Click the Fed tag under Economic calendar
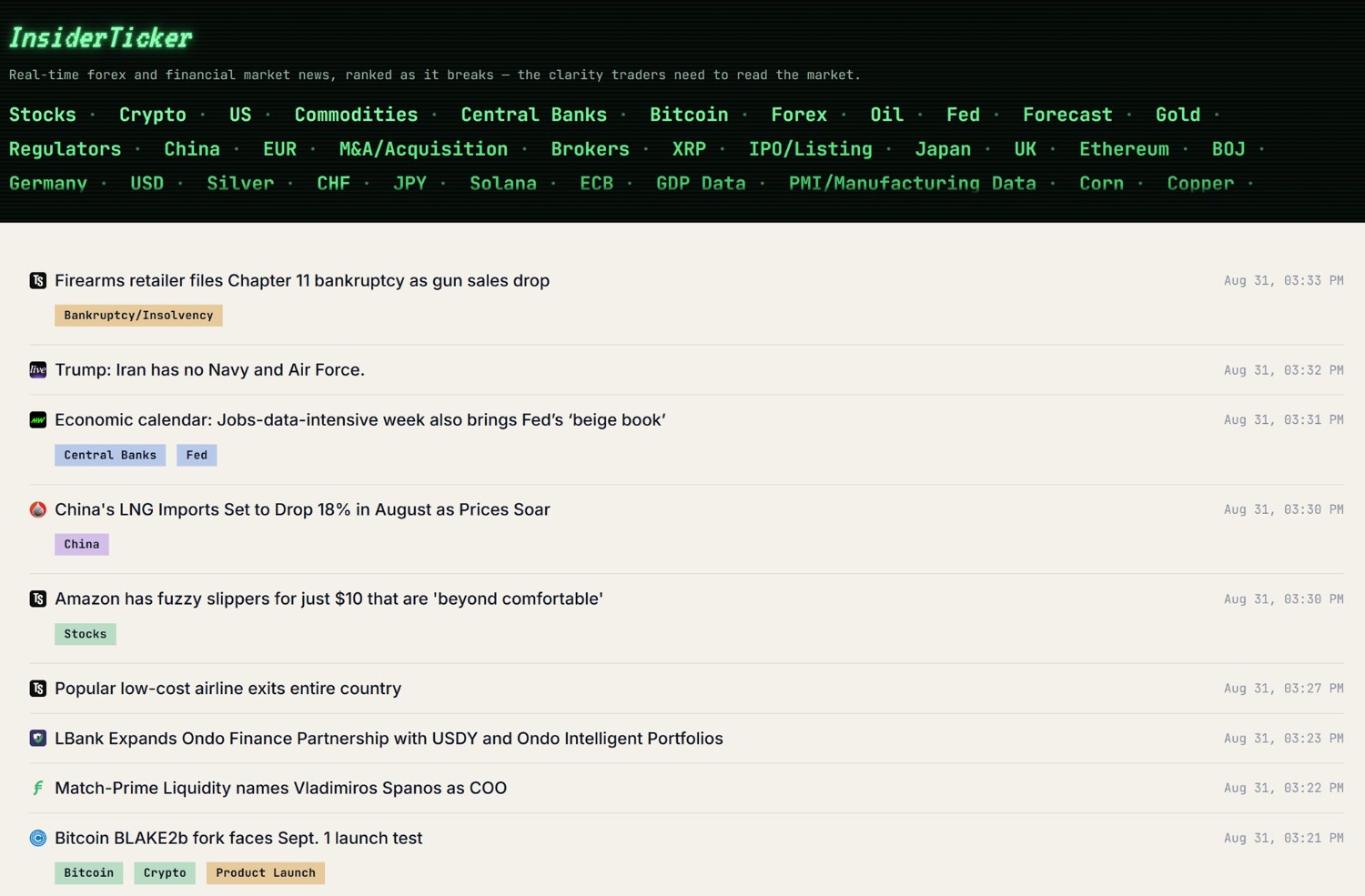Image resolution: width=1365 pixels, height=896 pixels. [x=197, y=455]
